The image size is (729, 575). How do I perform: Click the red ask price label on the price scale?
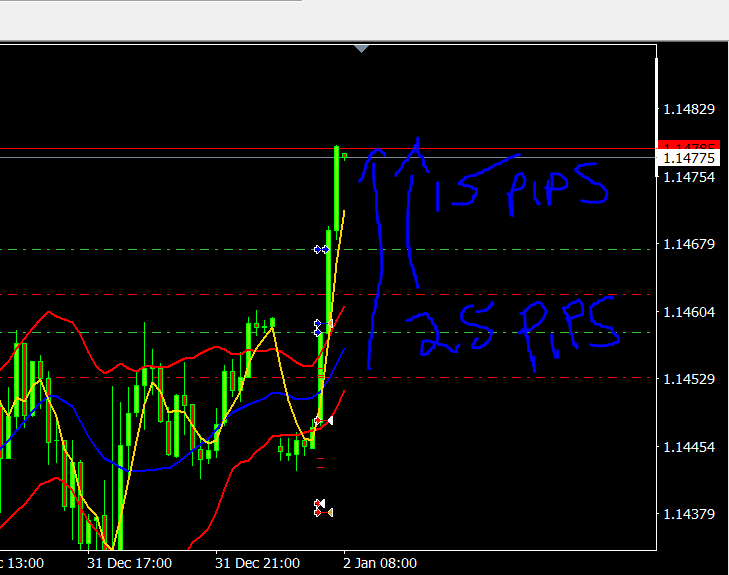pos(689,145)
